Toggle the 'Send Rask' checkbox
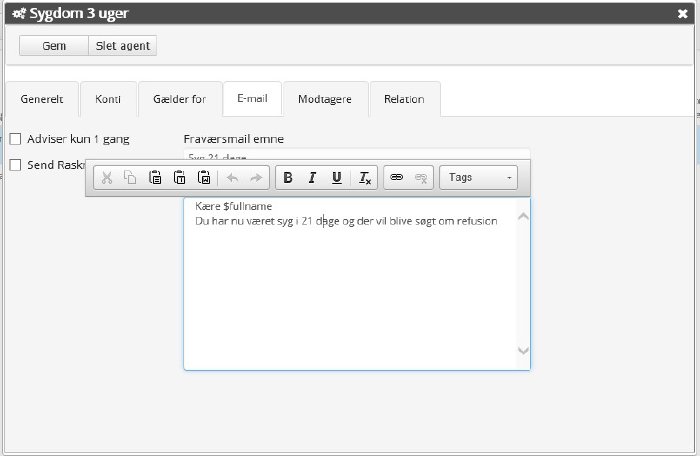Viewport: 700px width, 456px height. [x=15, y=165]
